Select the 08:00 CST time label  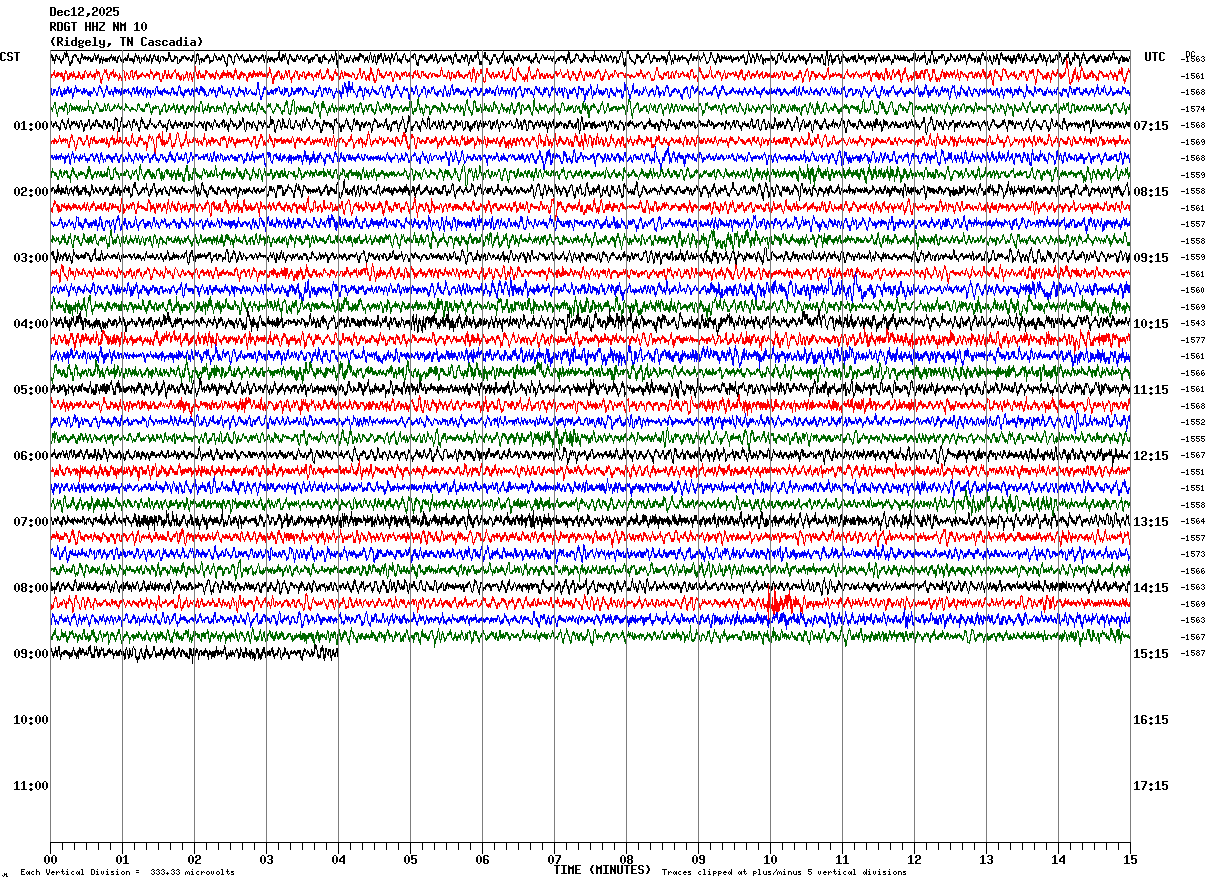(x=30, y=588)
